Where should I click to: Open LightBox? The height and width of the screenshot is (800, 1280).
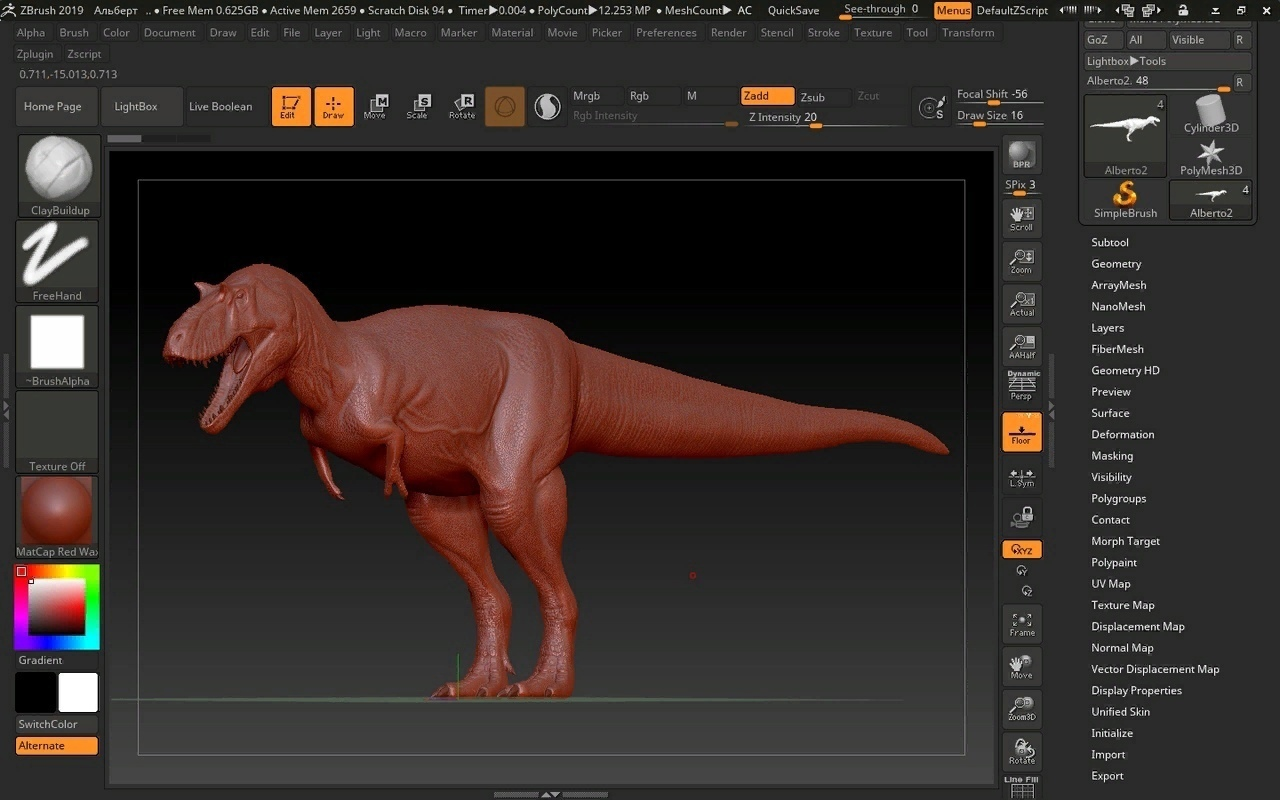(x=141, y=107)
